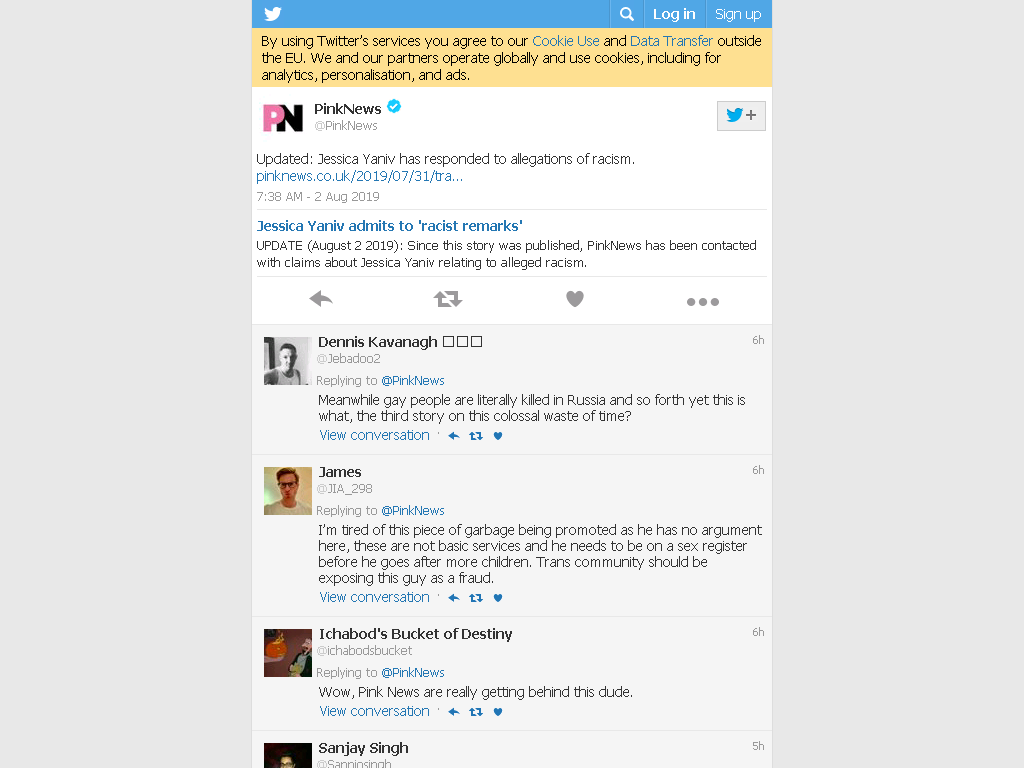Retweet James's reply

click(476, 598)
